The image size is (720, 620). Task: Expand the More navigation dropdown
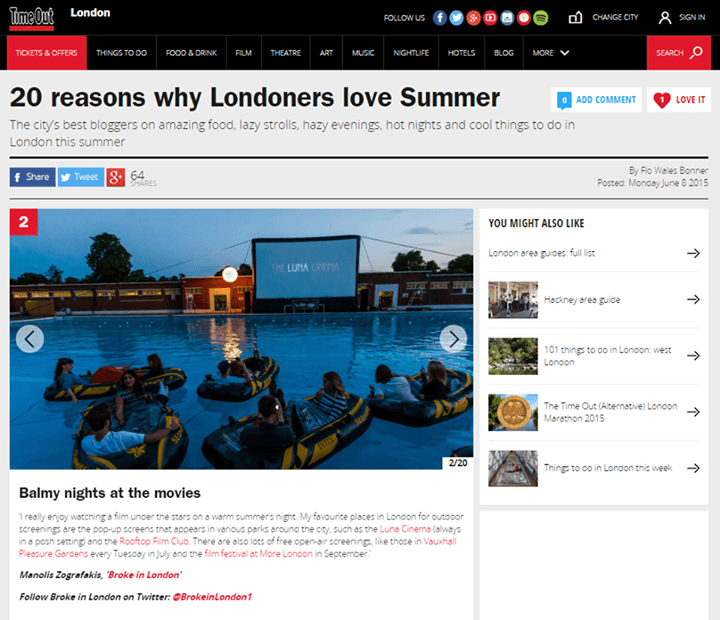click(551, 53)
